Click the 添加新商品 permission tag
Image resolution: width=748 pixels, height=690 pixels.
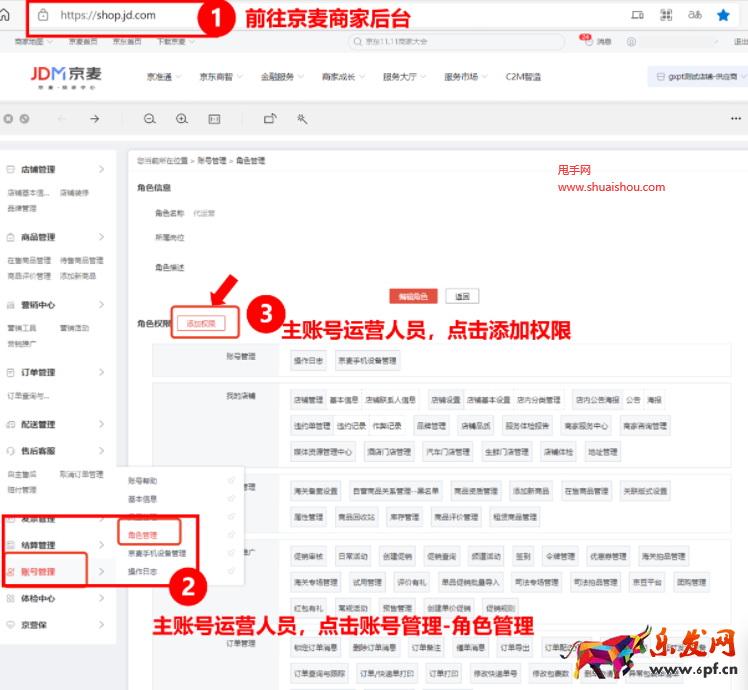(x=531, y=491)
